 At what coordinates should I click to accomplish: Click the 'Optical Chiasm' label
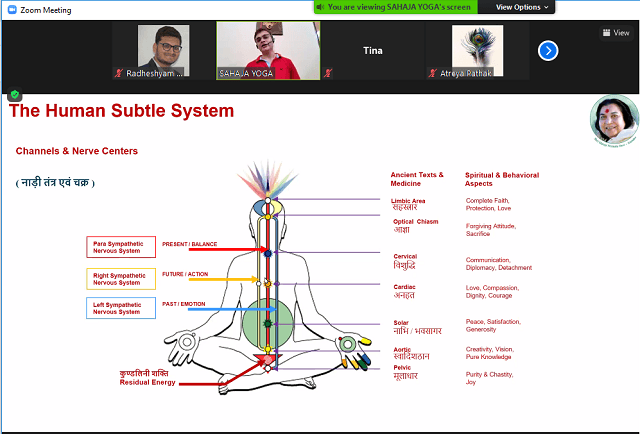pyautogui.click(x=416, y=221)
